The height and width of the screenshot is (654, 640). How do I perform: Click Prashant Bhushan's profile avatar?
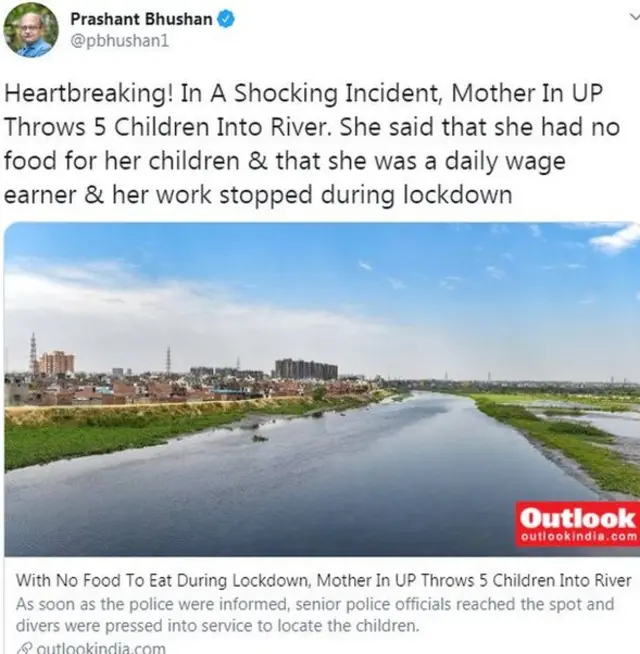click(31, 30)
